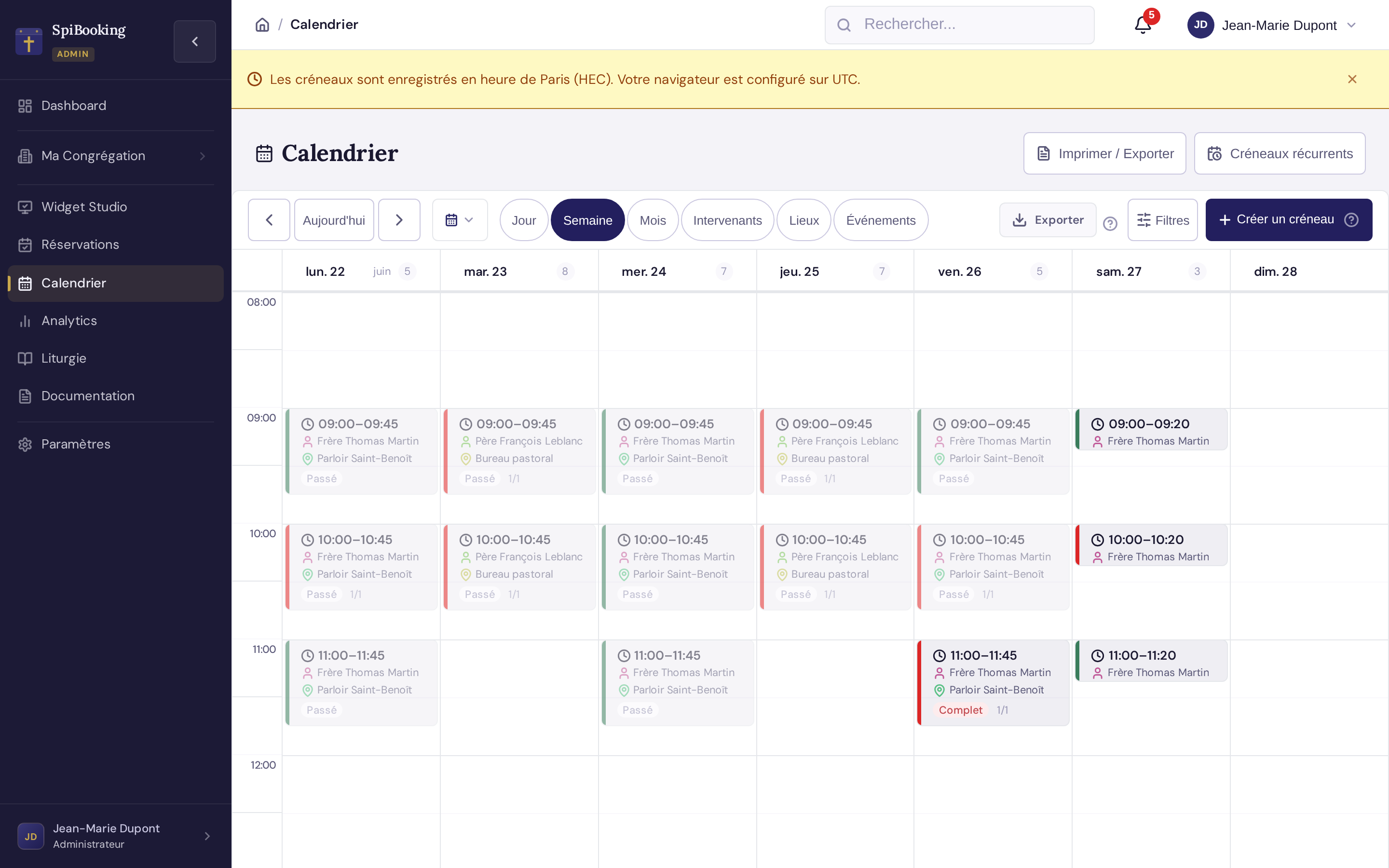Click the SpiBooking cross logo
Viewport: 1389px width, 868px height.
[29, 41]
